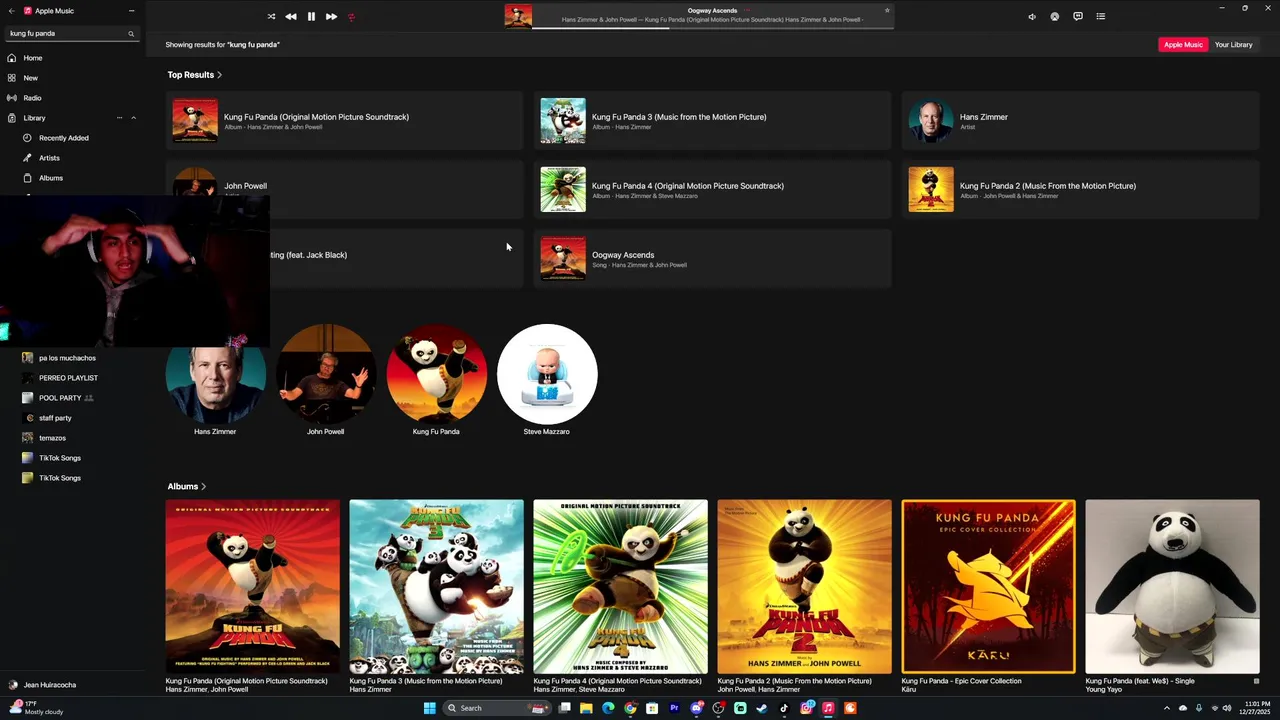
Task: Open Kung Fu Panda 3 top result
Action: pyautogui.click(x=712, y=121)
